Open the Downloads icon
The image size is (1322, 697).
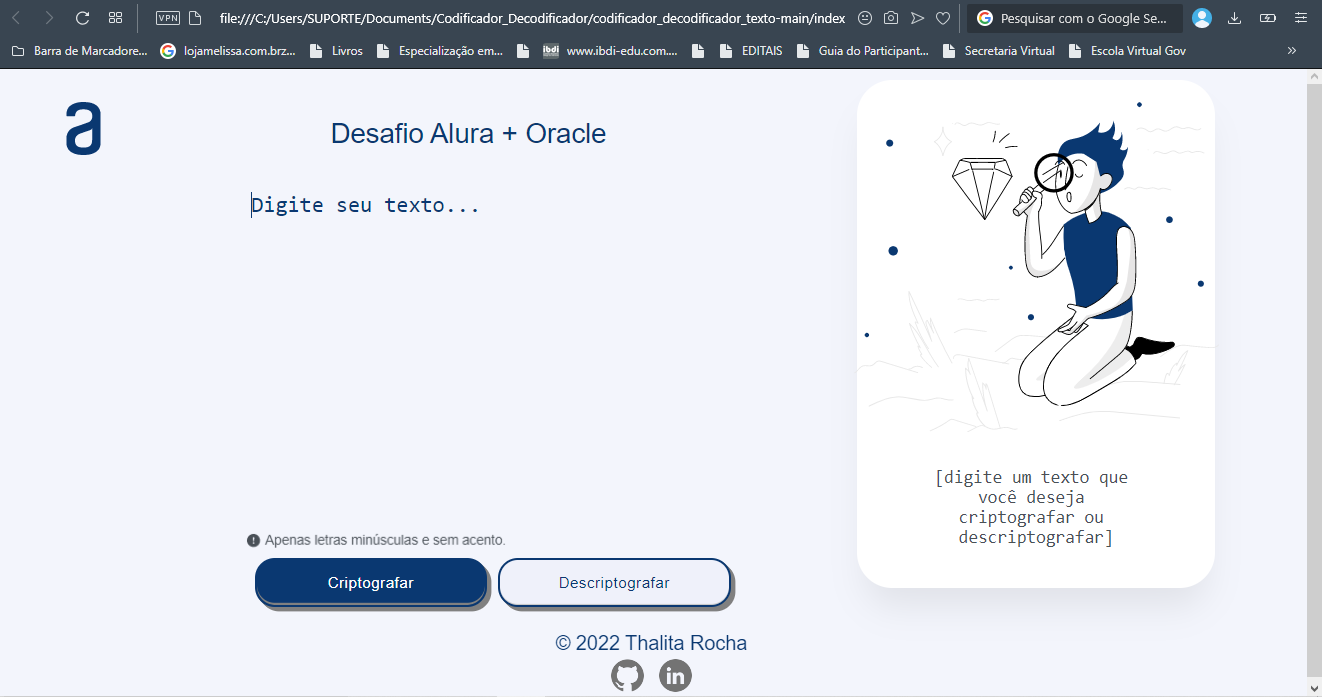pos(1235,17)
